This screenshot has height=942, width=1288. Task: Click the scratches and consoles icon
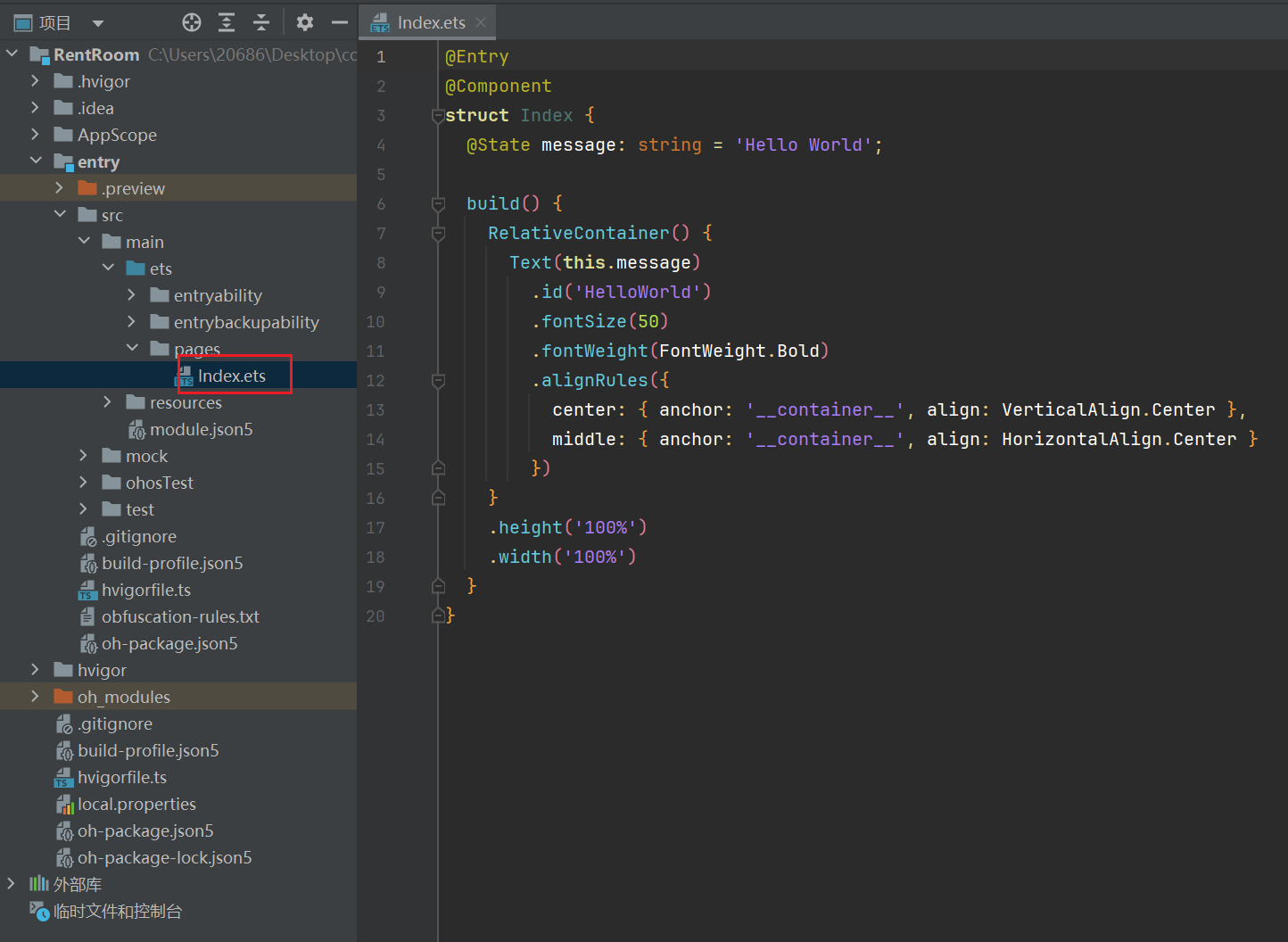[x=39, y=911]
